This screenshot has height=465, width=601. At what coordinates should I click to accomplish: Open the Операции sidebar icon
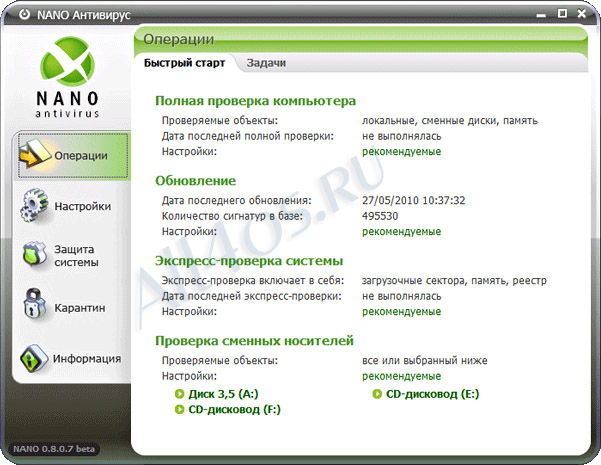click(x=34, y=154)
